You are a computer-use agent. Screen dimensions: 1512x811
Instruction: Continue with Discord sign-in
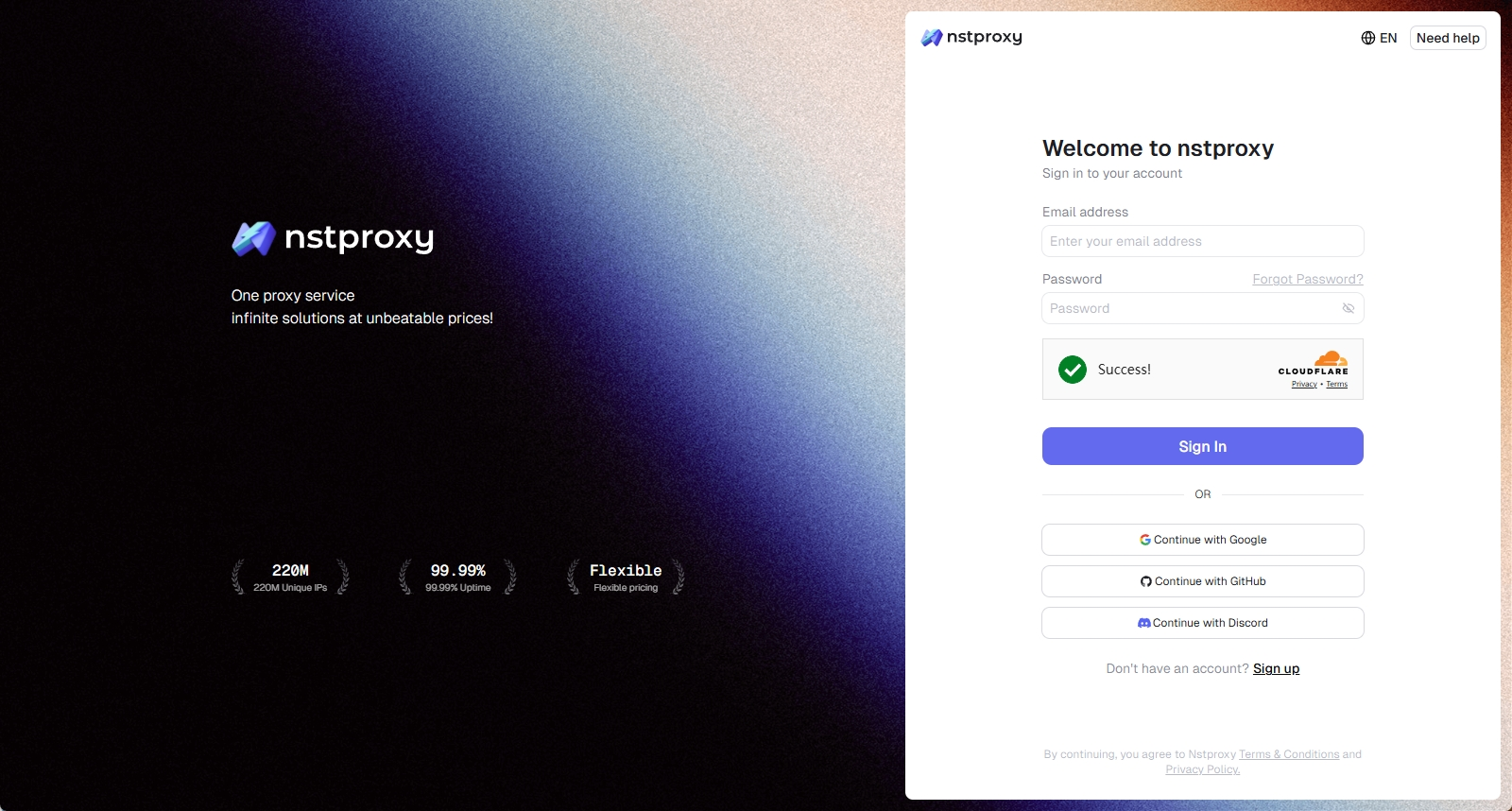pyautogui.click(x=1202, y=623)
